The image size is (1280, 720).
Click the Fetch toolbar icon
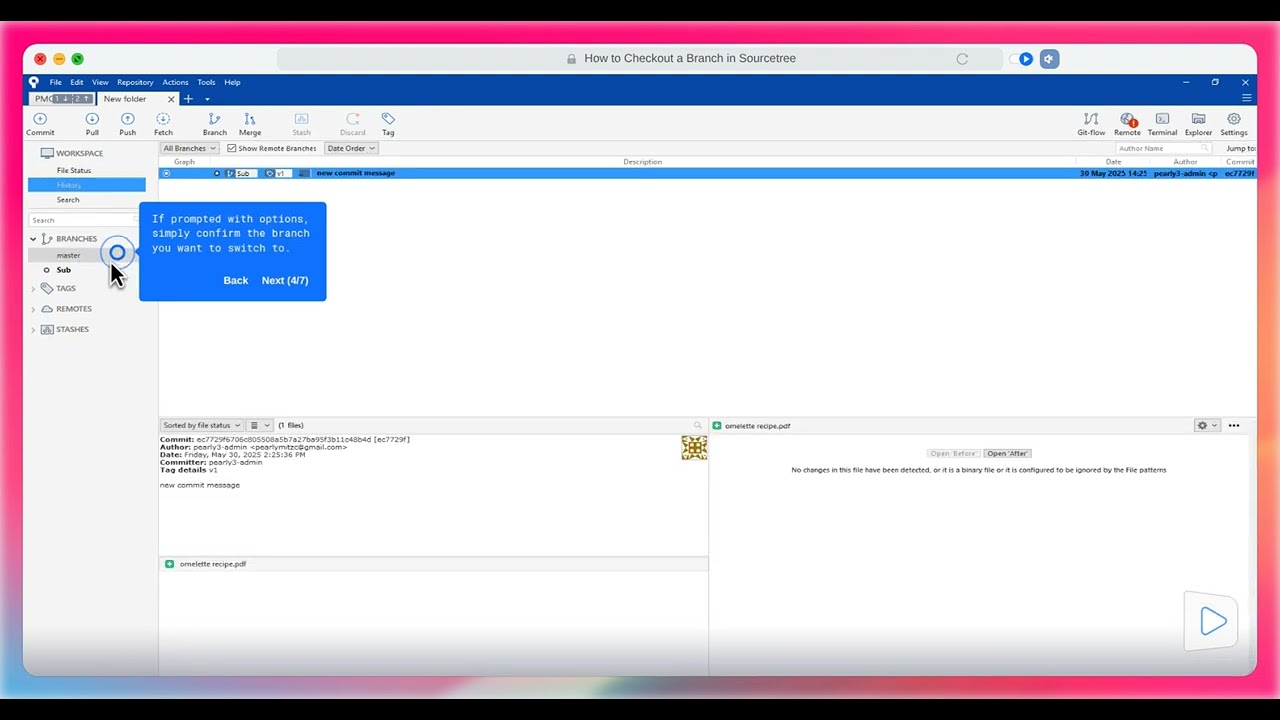(163, 124)
